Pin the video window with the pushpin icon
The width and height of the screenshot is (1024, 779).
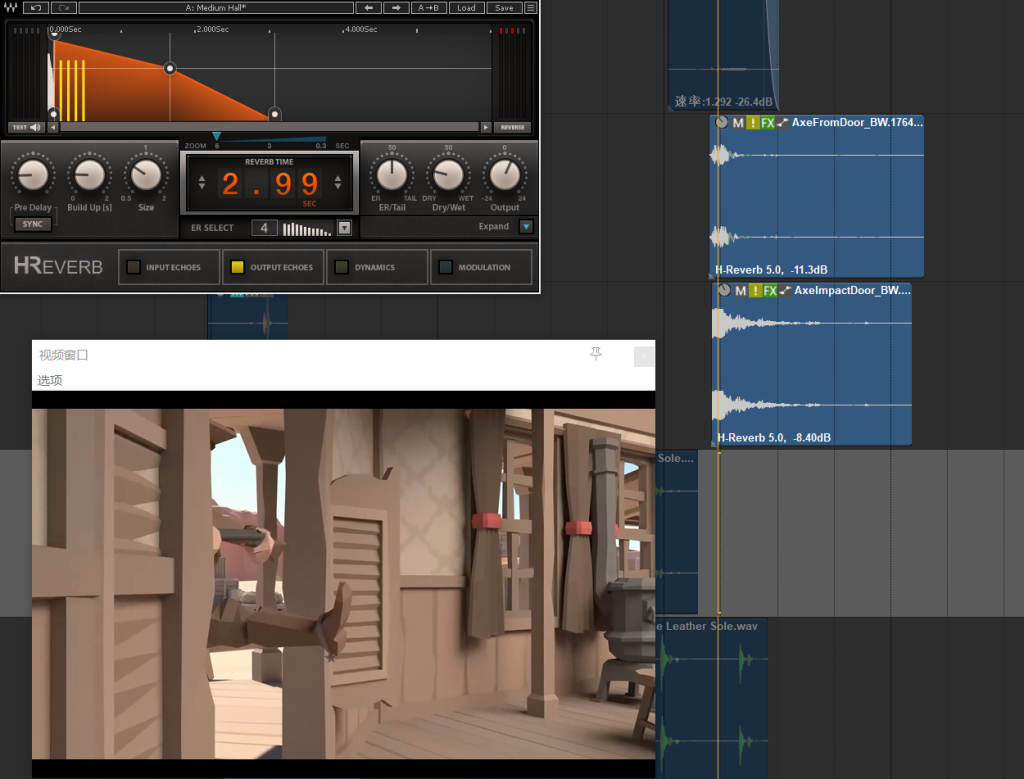pyautogui.click(x=596, y=354)
